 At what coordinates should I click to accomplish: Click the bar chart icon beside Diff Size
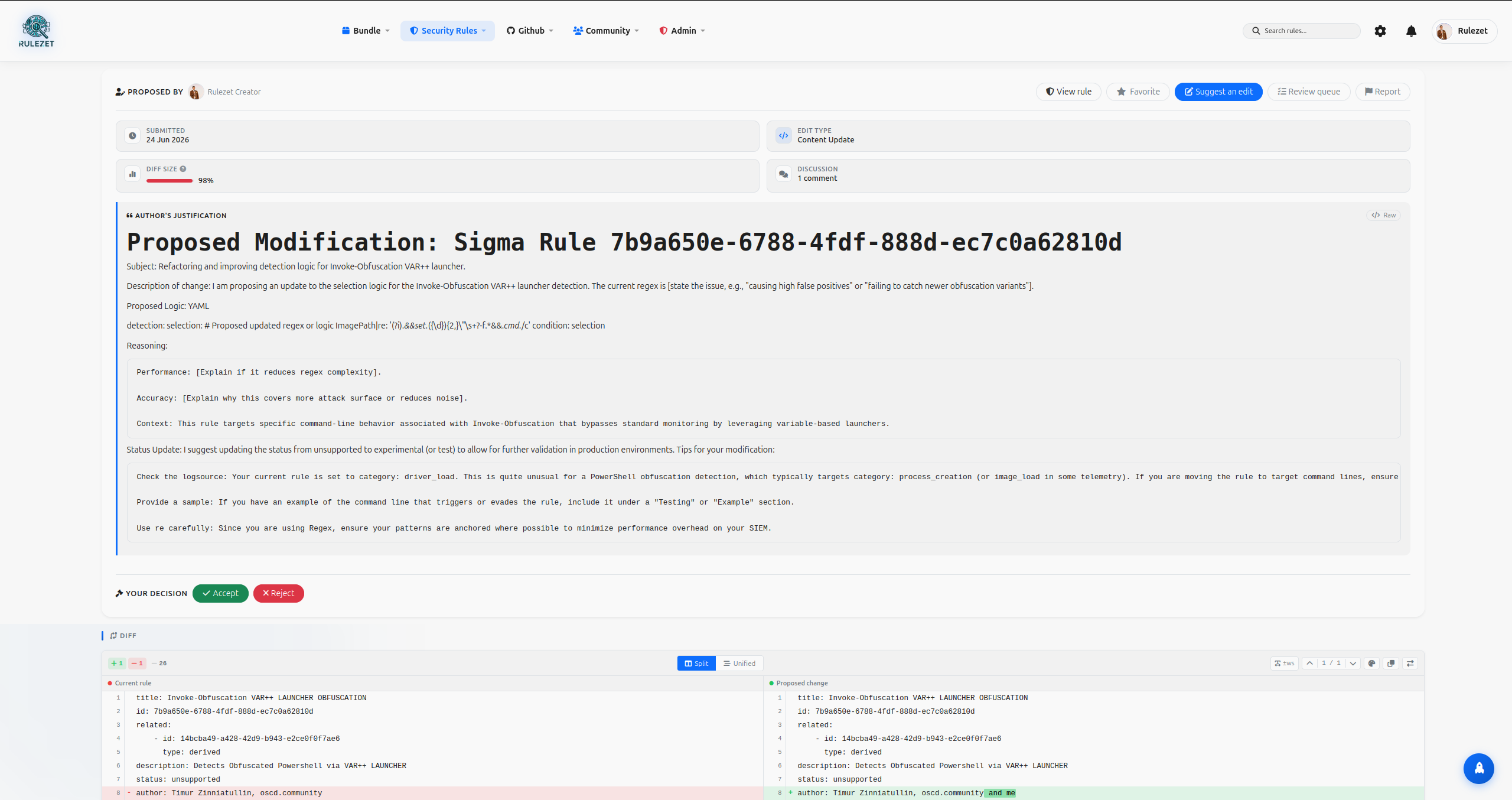(x=132, y=174)
